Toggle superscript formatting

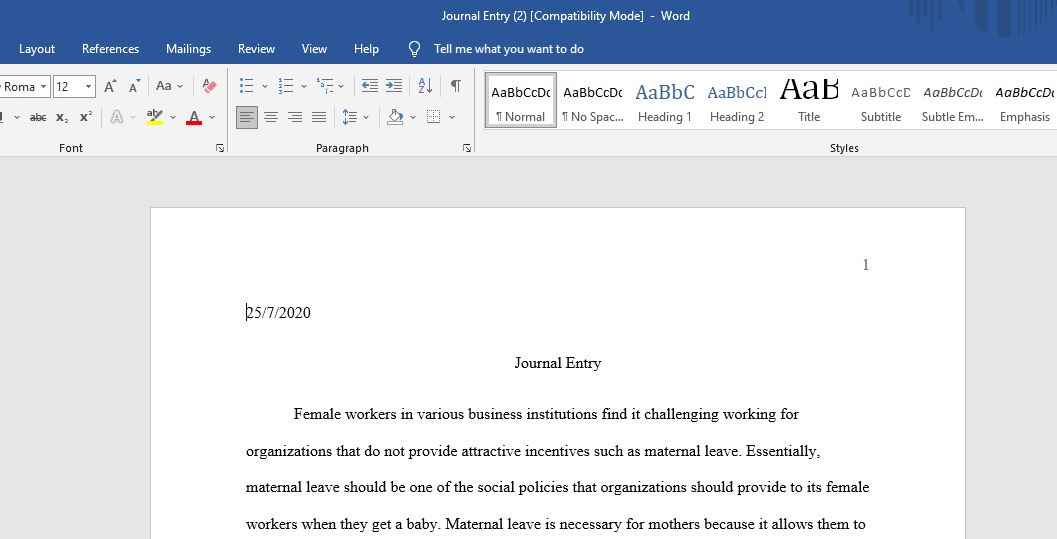tap(86, 117)
